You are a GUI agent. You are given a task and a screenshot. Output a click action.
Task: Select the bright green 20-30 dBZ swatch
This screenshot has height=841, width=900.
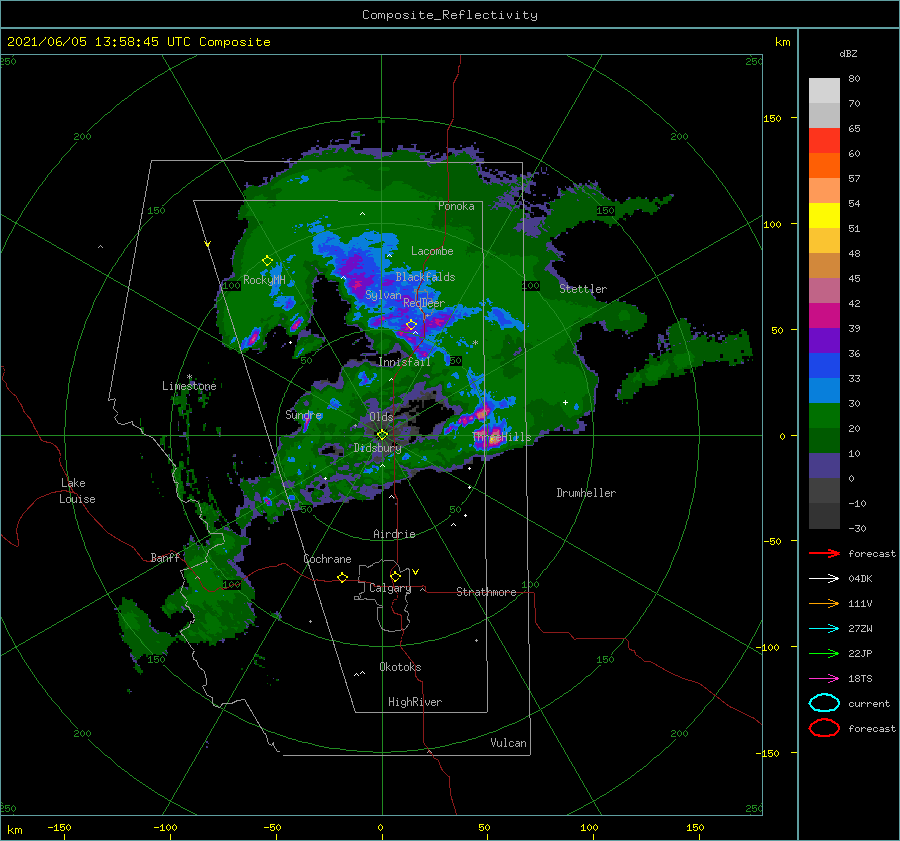824,416
